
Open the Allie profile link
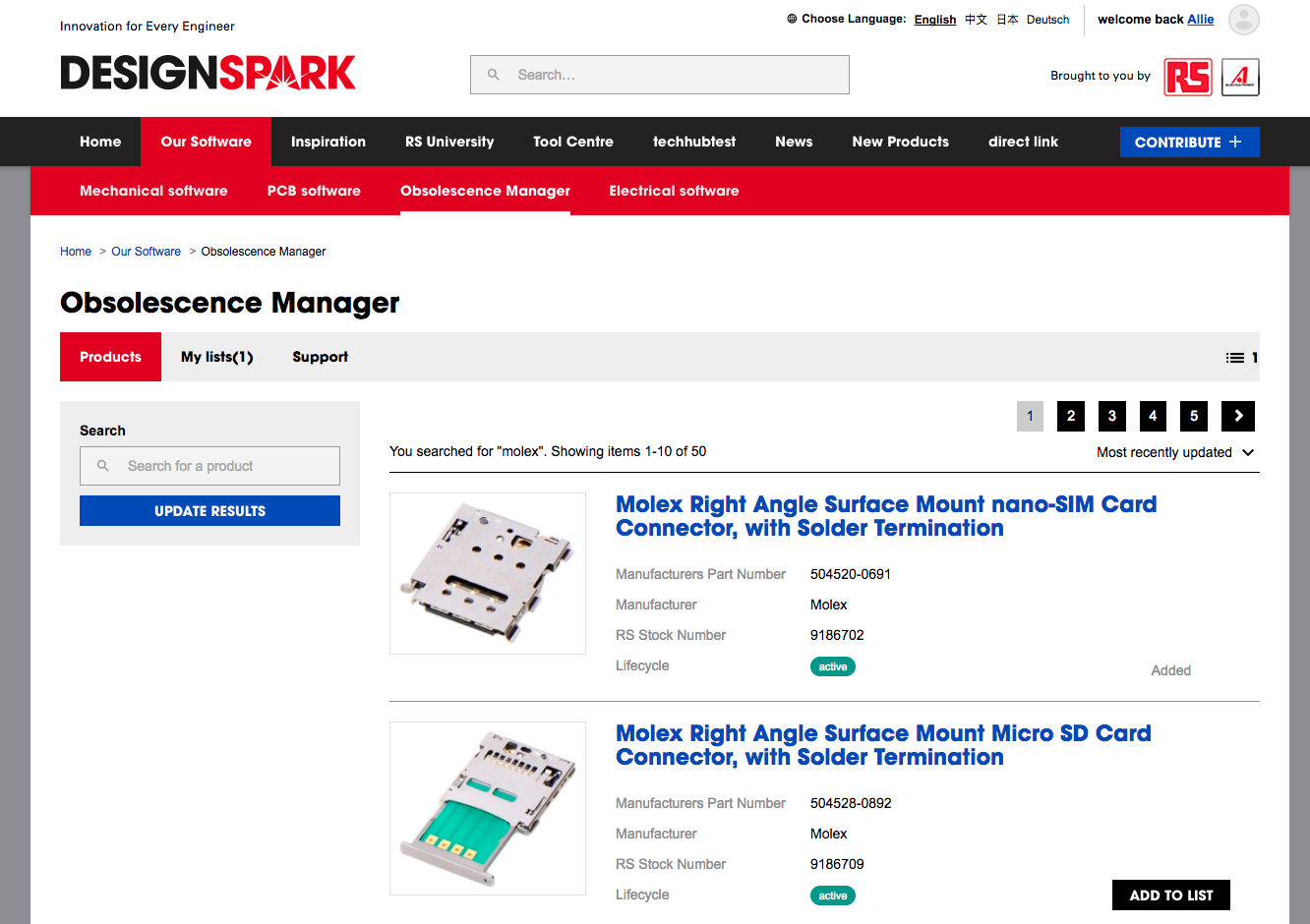1201,19
